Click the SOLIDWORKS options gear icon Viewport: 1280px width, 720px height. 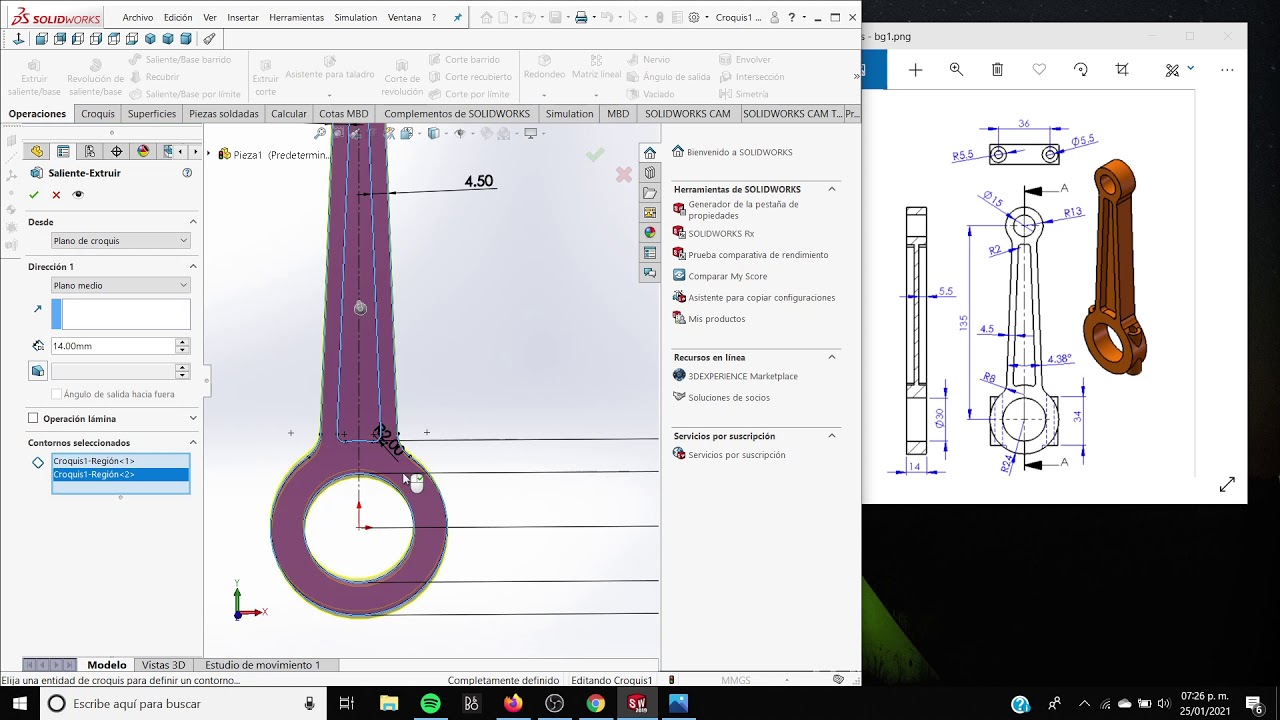[x=694, y=18]
